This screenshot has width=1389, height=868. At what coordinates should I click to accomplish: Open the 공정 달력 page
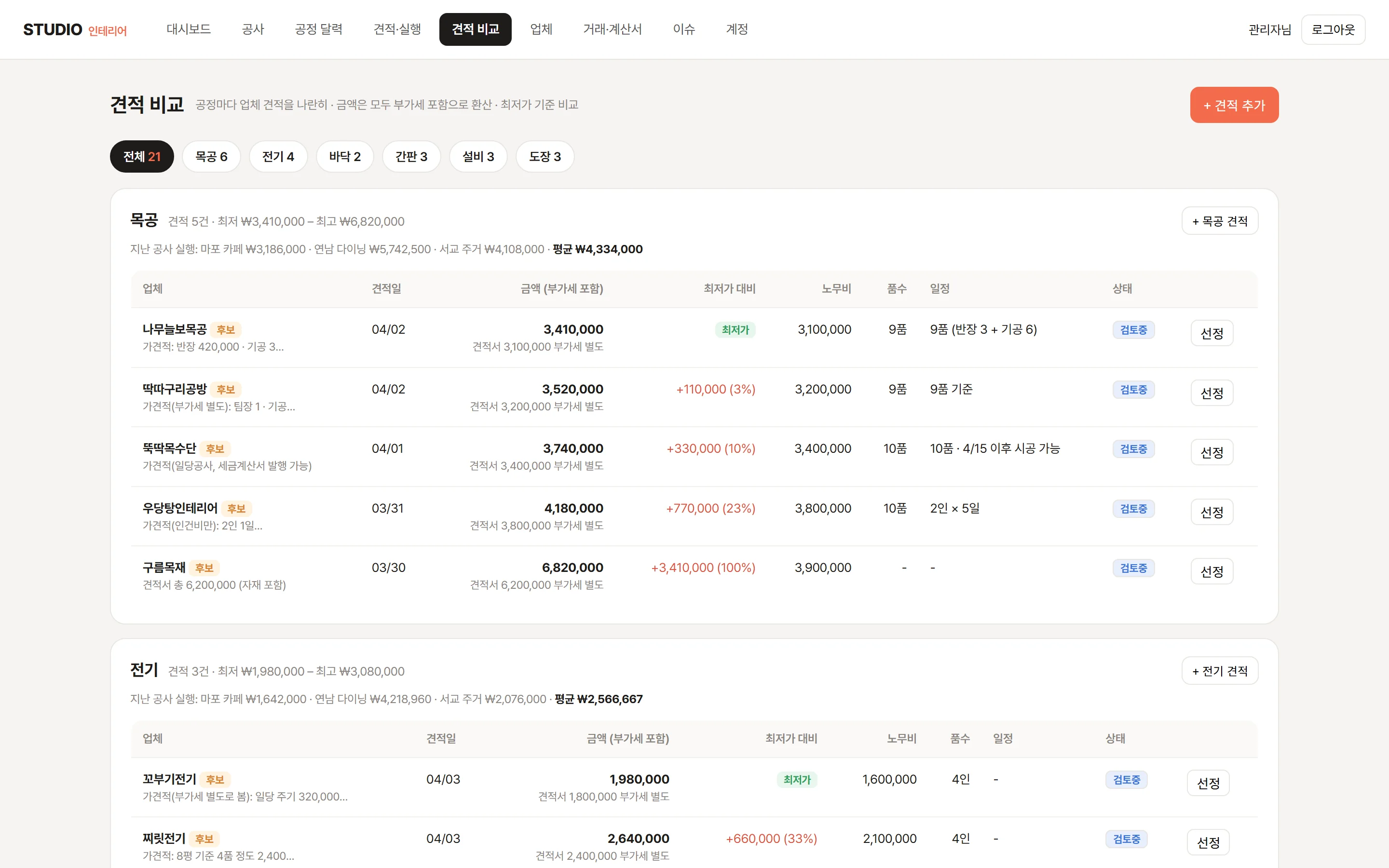(x=318, y=29)
